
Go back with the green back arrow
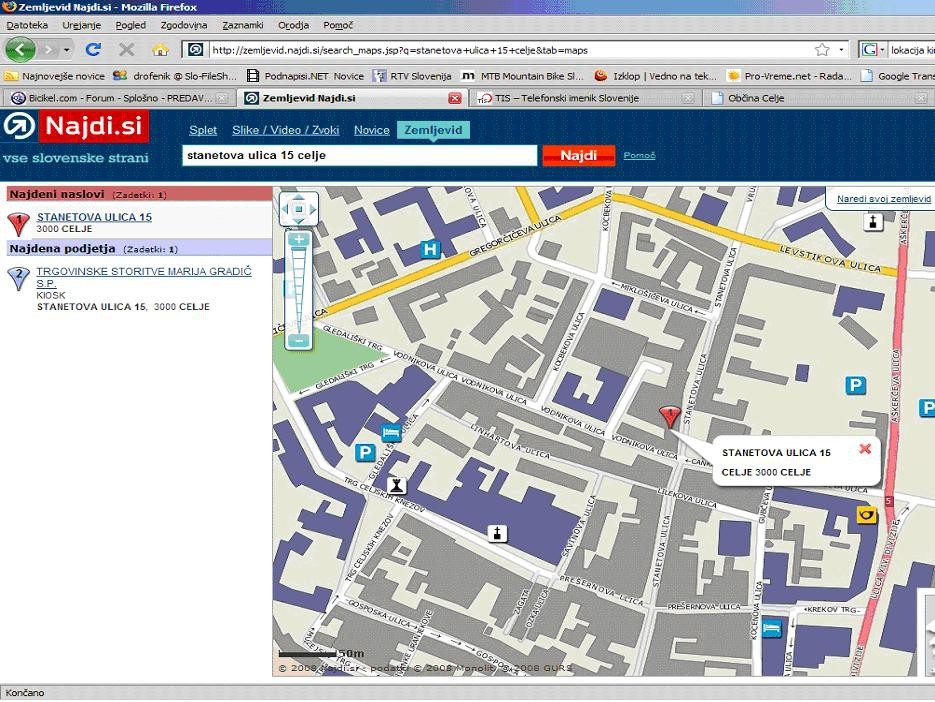21,50
